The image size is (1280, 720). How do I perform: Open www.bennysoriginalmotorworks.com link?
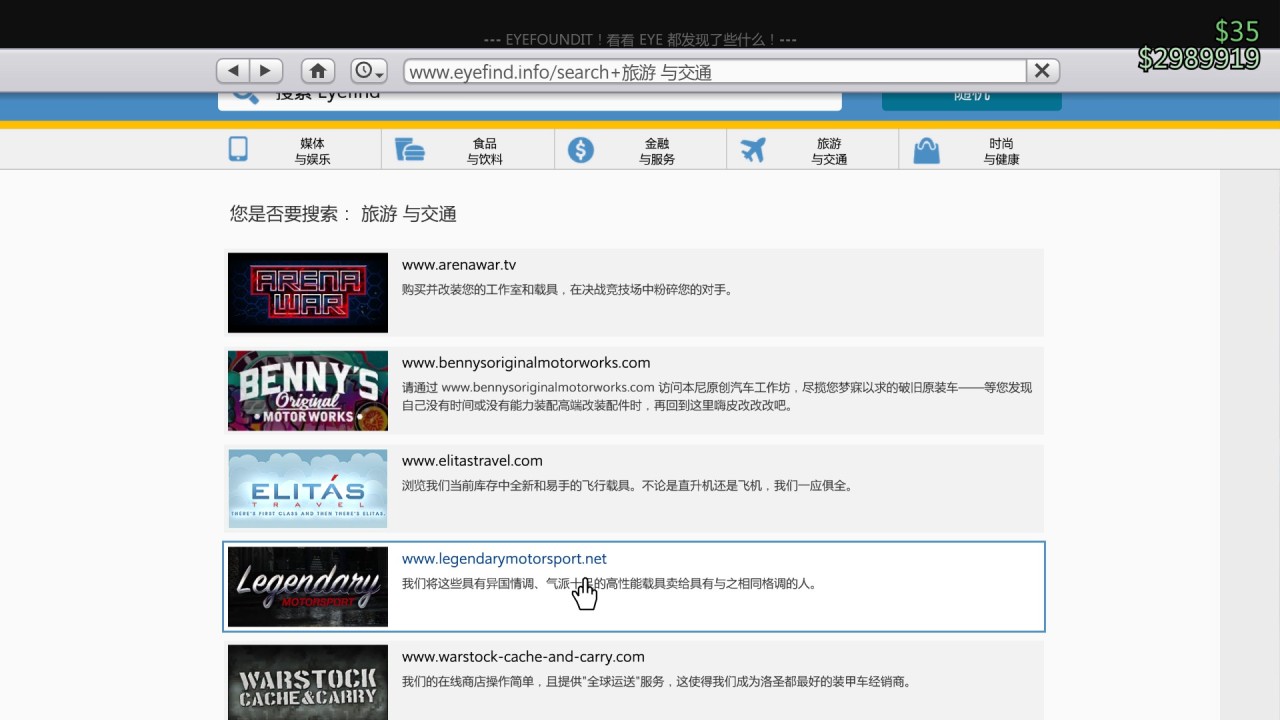(x=526, y=363)
